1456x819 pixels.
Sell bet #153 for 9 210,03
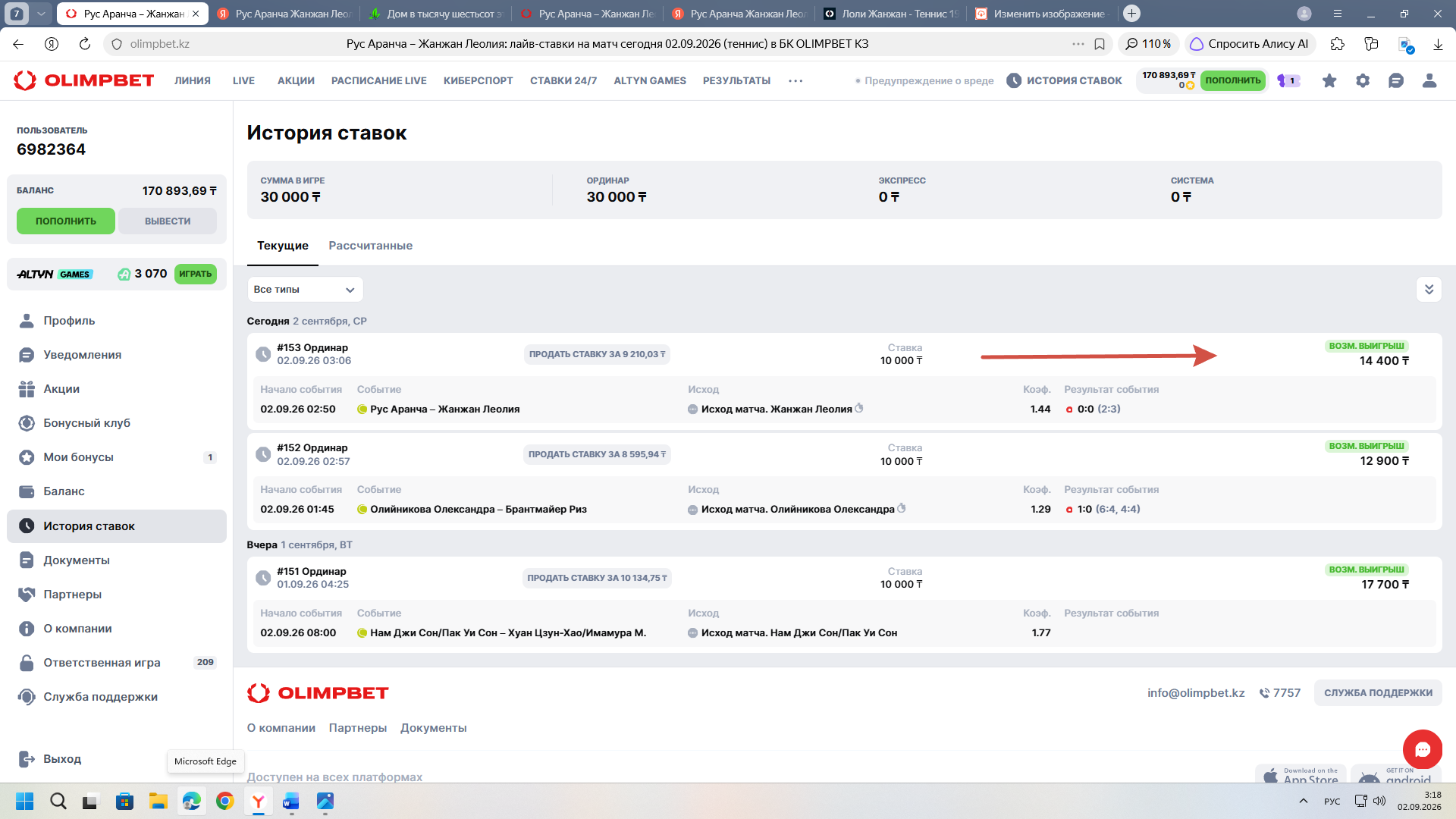point(597,354)
